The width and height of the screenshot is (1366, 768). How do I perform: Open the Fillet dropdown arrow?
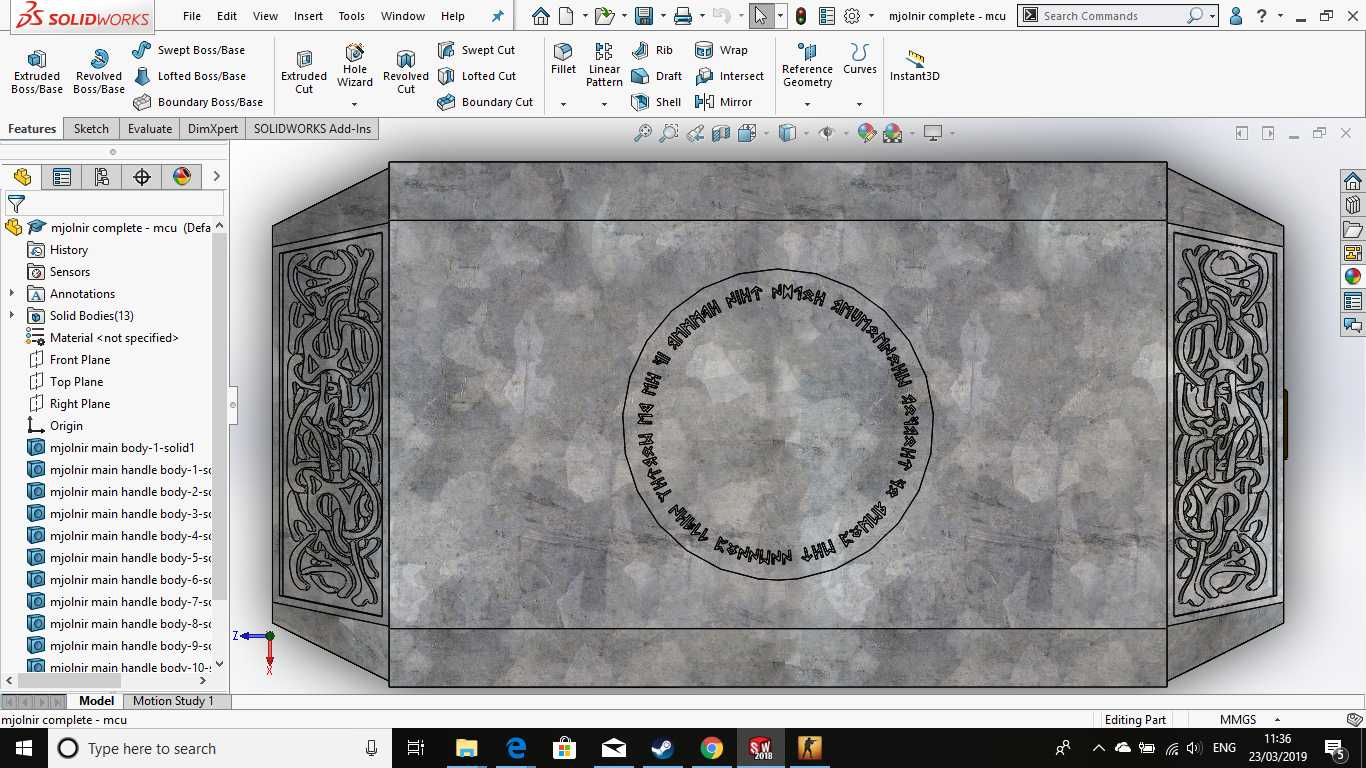(563, 104)
